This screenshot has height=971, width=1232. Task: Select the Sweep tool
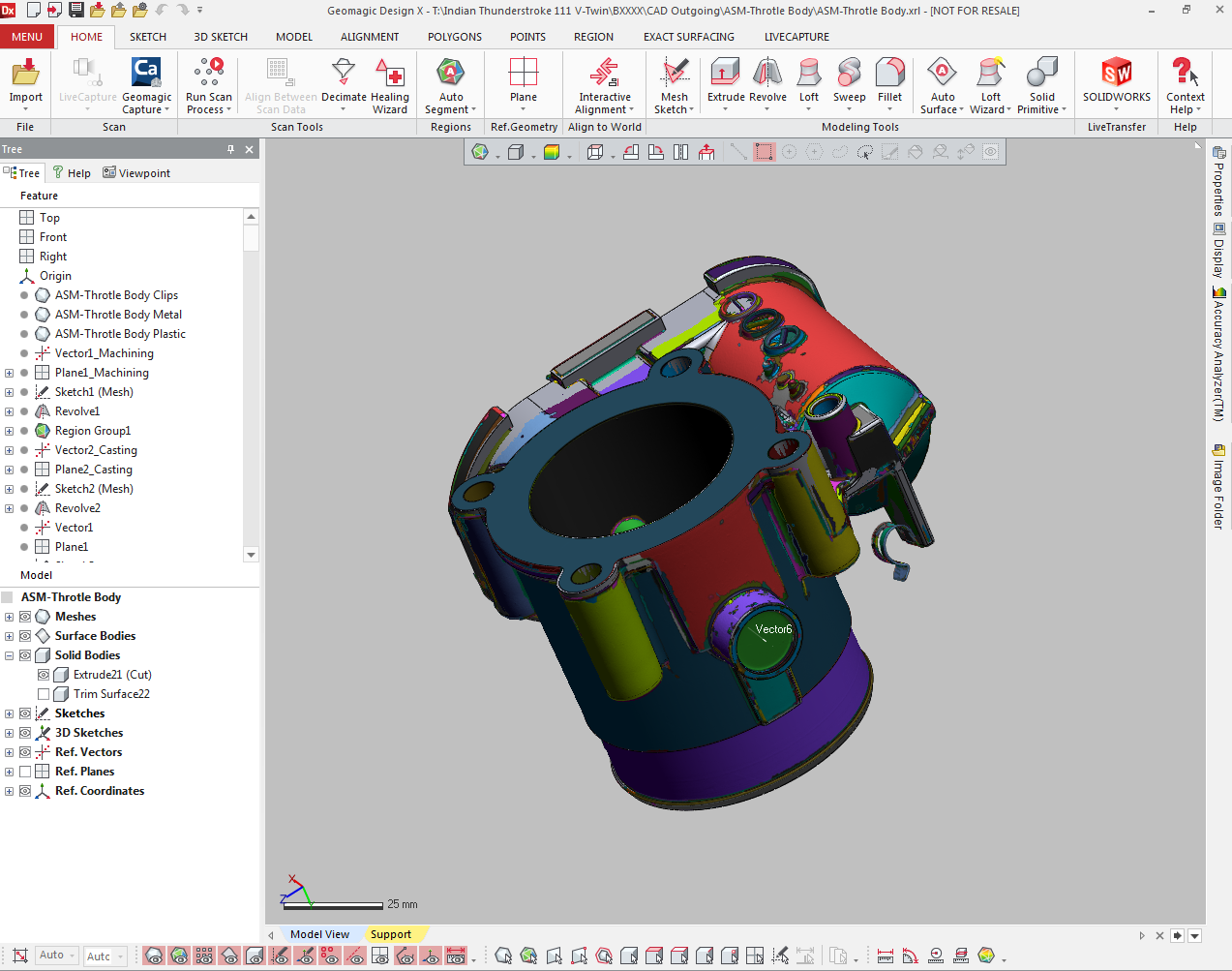click(x=849, y=80)
